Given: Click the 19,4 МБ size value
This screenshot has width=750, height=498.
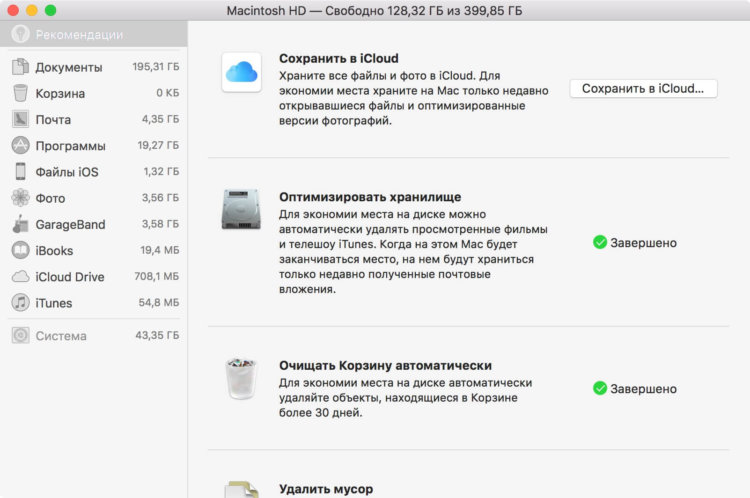Looking at the screenshot, I should pos(160,250).
